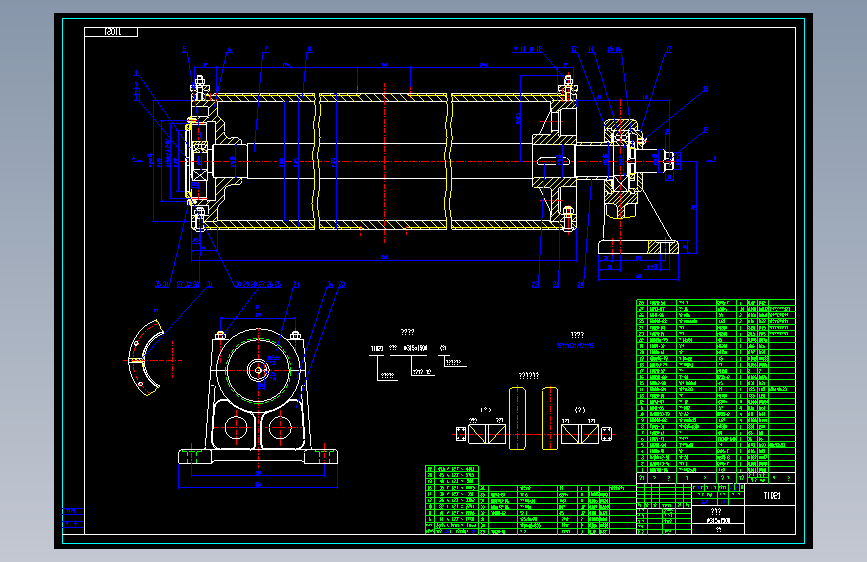This screenshot has height=562, width=867.
Task: Click the keyway slot on the right hub
Action: coord(553,161)
